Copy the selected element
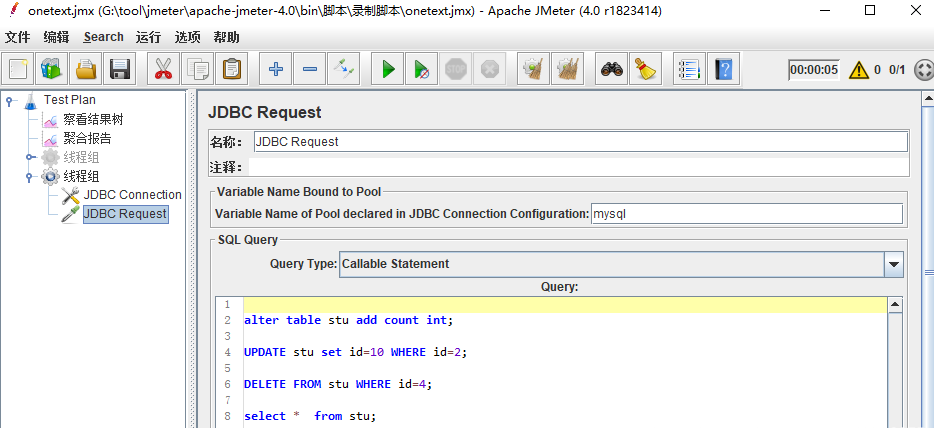Image resolution: width=934 pixels, height=428 pixels. pyautogui.click(x=197, y=69)
